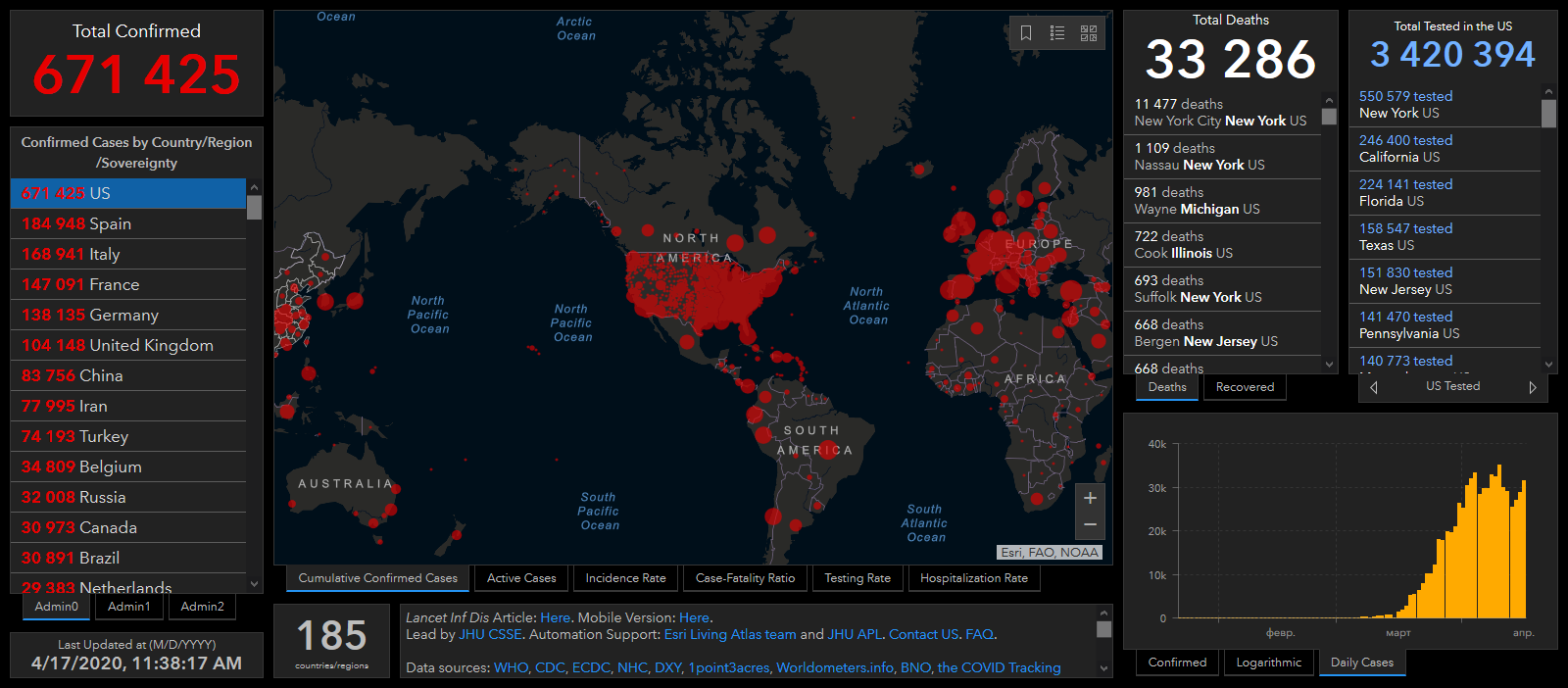Select China in country list
1568x688 pixels.
[128, 375]
